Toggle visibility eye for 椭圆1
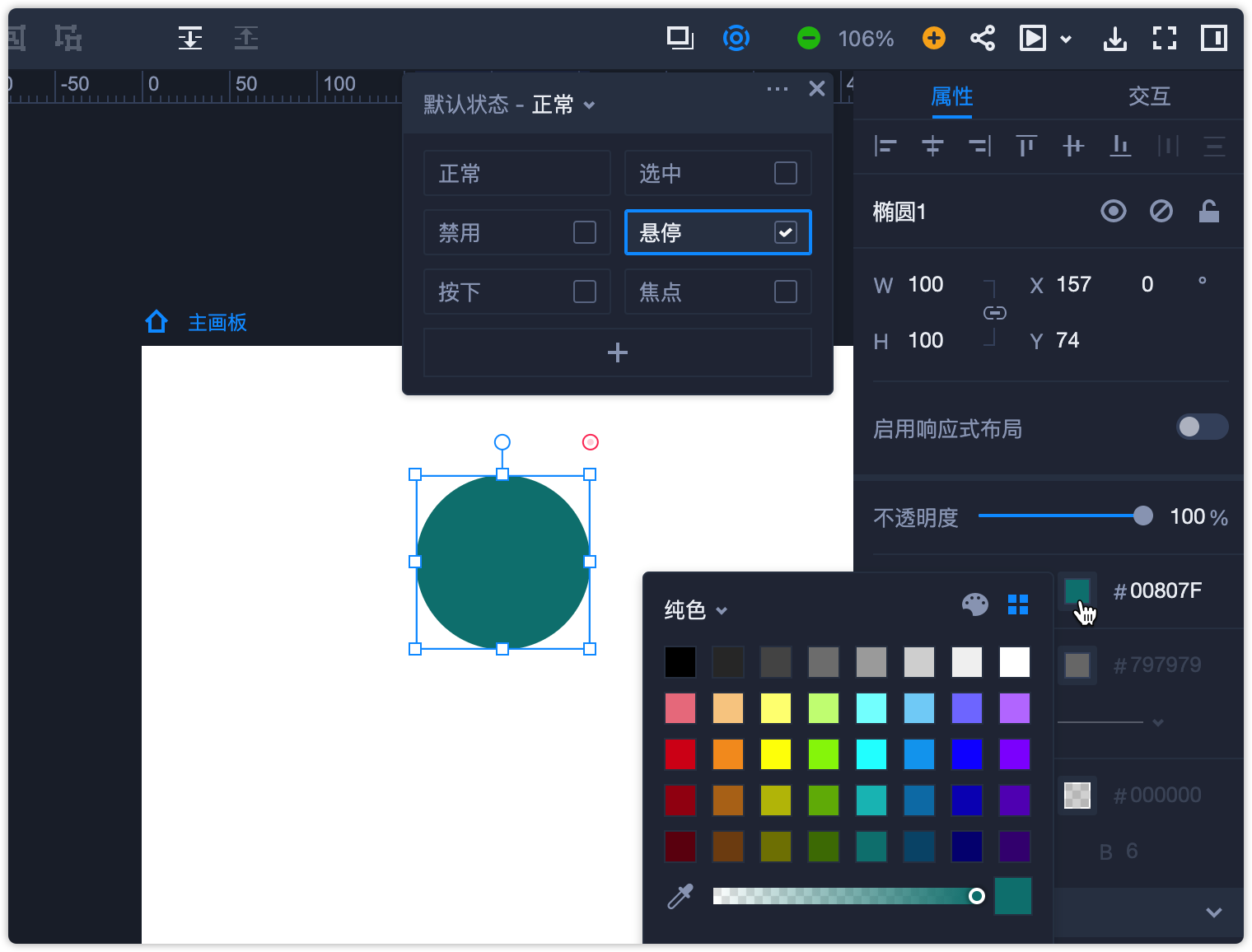Image resolution: width=1252 pixels, height=952 pixels. coord(1113,212)
